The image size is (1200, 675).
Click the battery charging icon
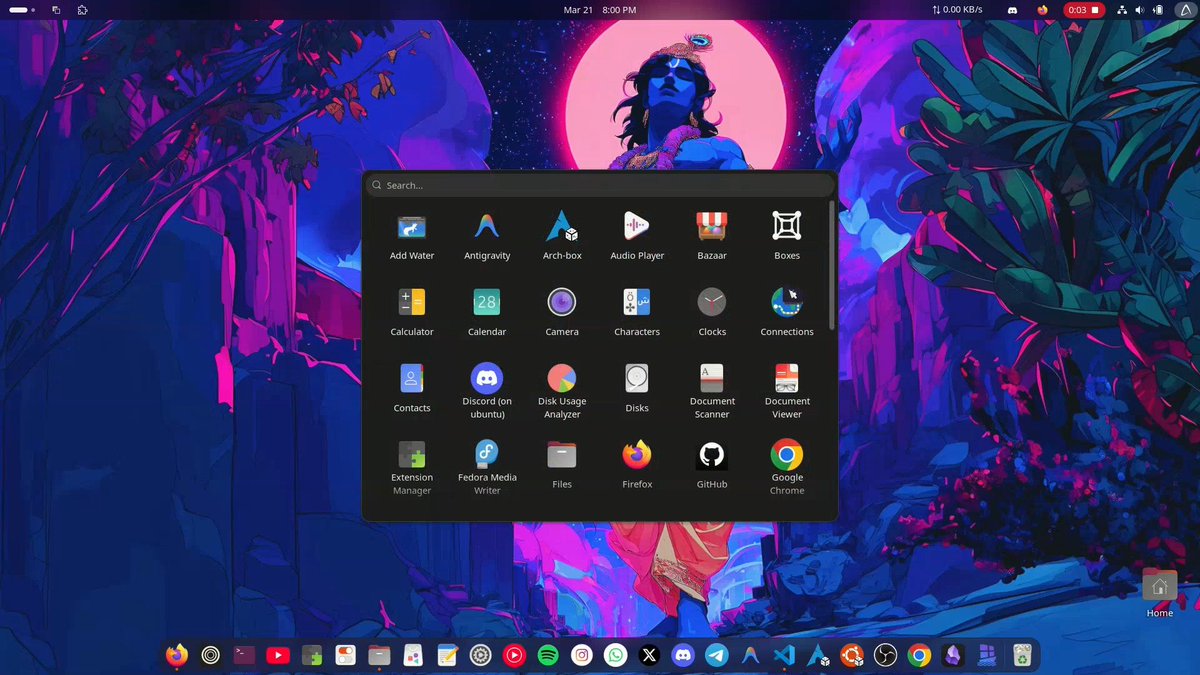pyautogui.click(x=1159, y=10)
